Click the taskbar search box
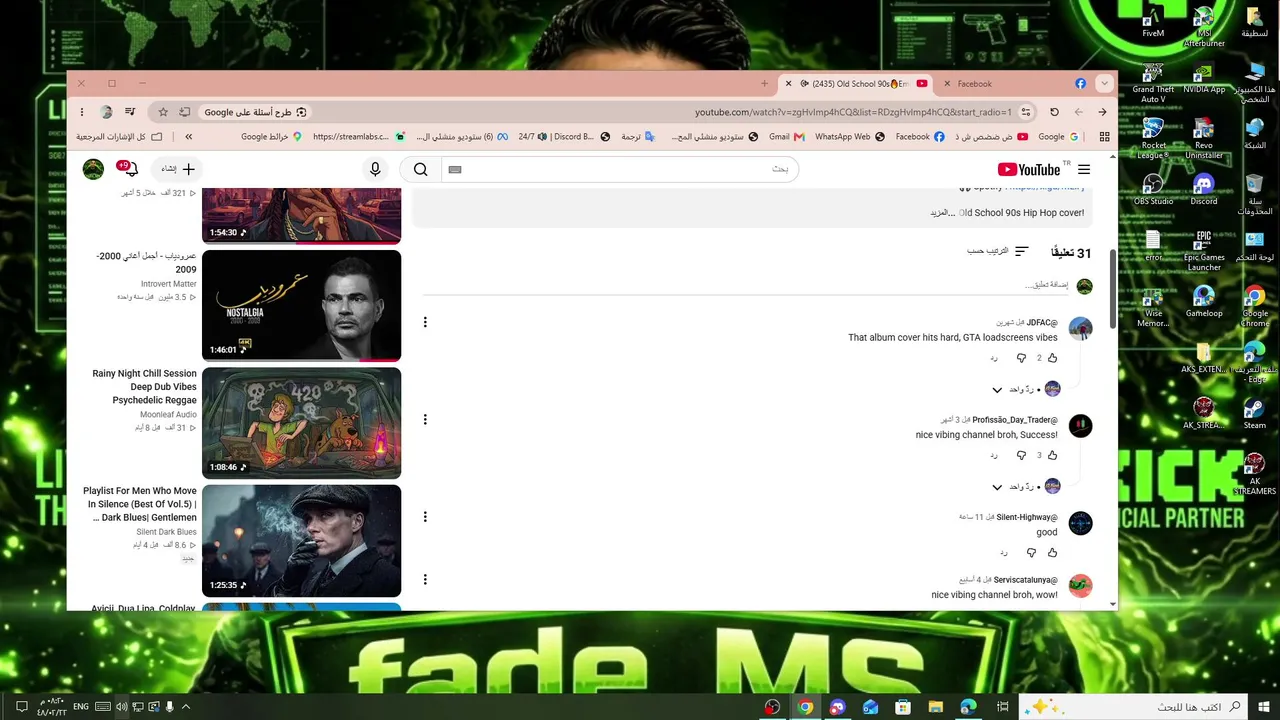1280x720 pixels. [1133, 707]
